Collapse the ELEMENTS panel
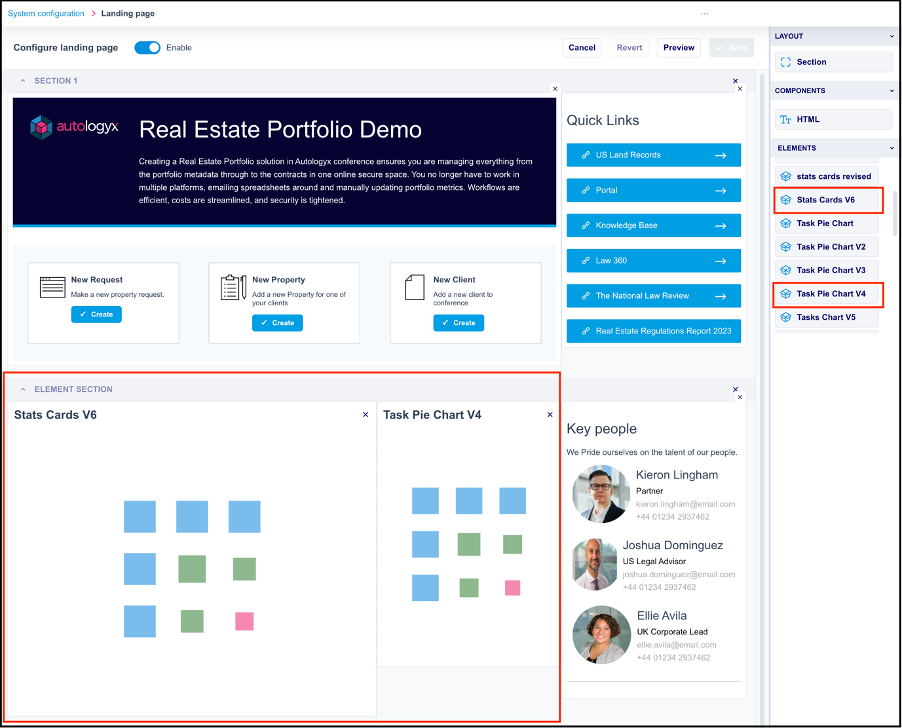 click(x=892, y=148)
